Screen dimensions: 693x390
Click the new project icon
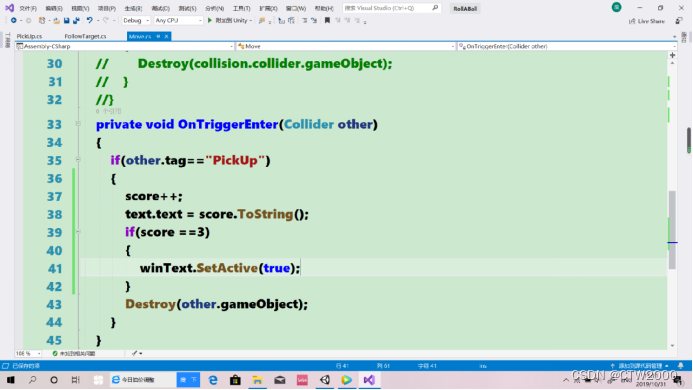(x=42, y=20)
